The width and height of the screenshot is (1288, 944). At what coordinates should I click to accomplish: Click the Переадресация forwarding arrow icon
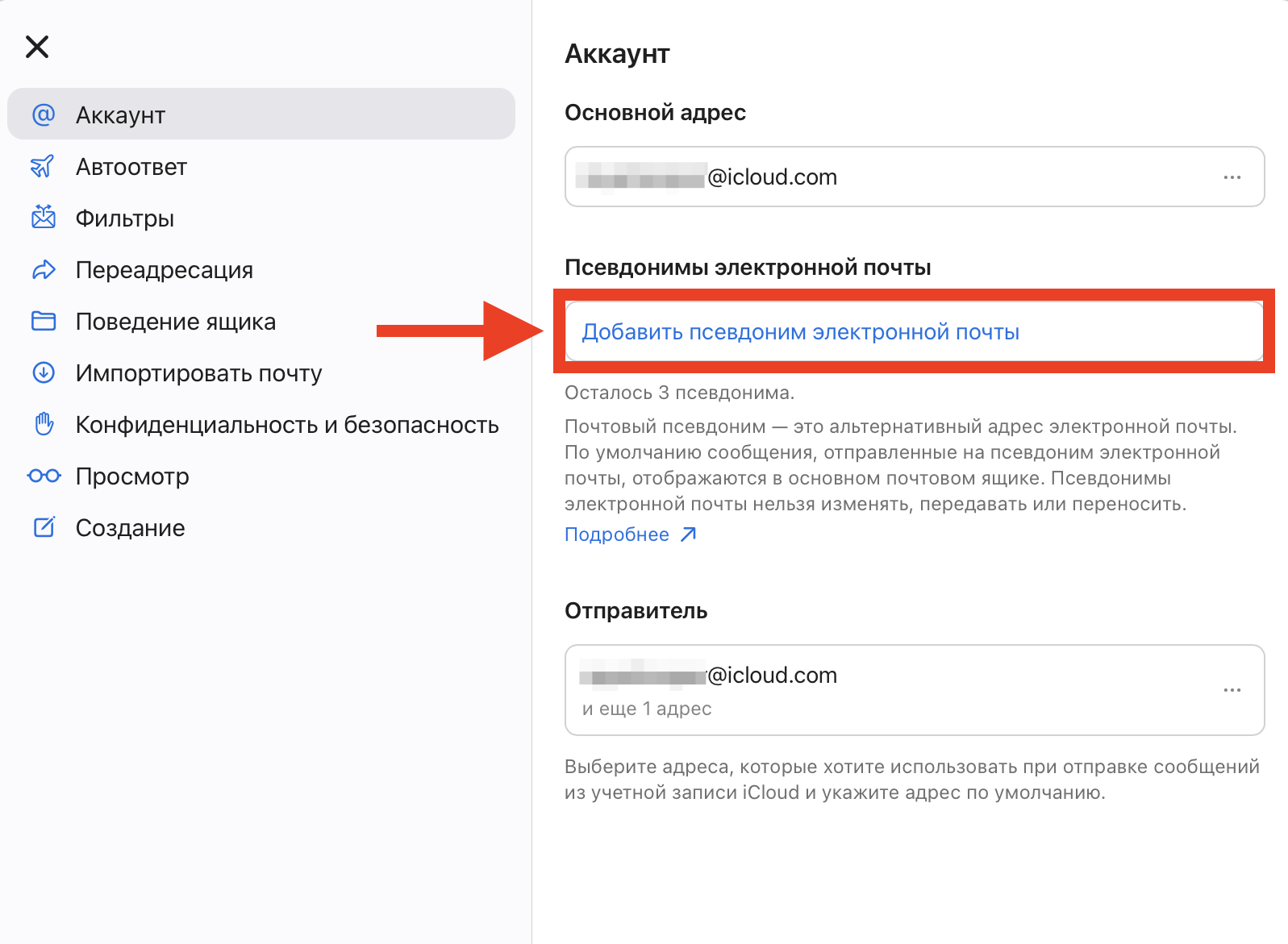(44, 269)
